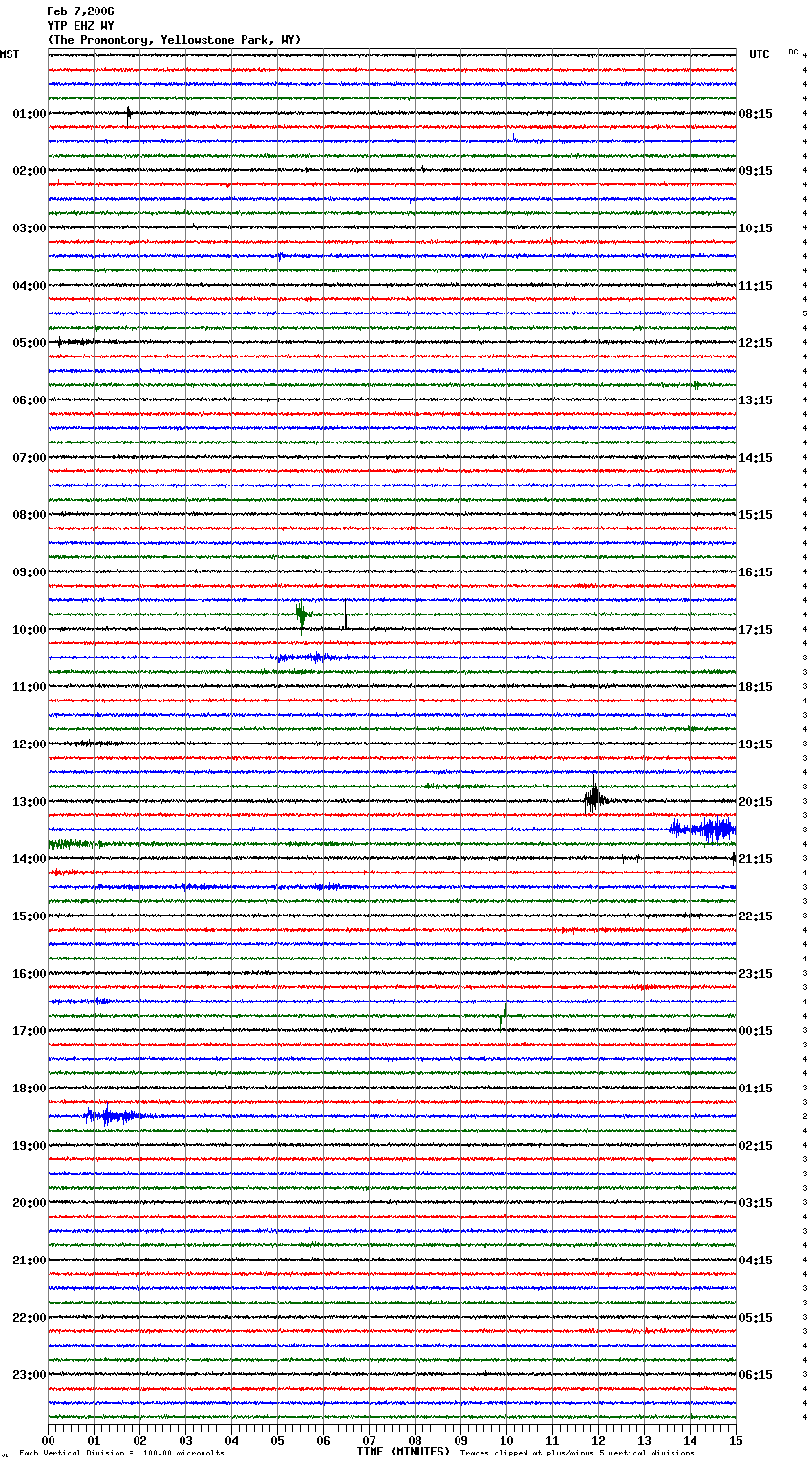Select the 03:00 MST row label
Viewport: 812px width, 1466px height.
(30, 228)
